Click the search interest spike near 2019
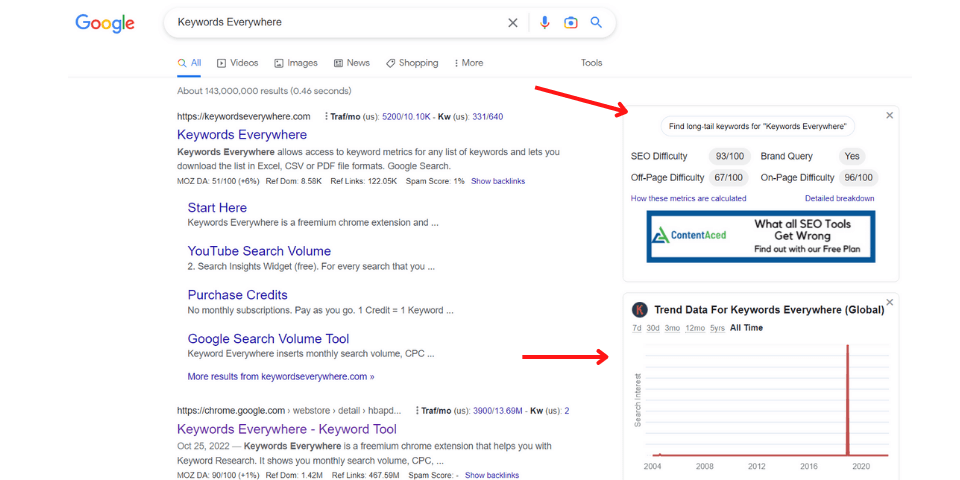The image size is (960, 480). [x=848, y=399]
